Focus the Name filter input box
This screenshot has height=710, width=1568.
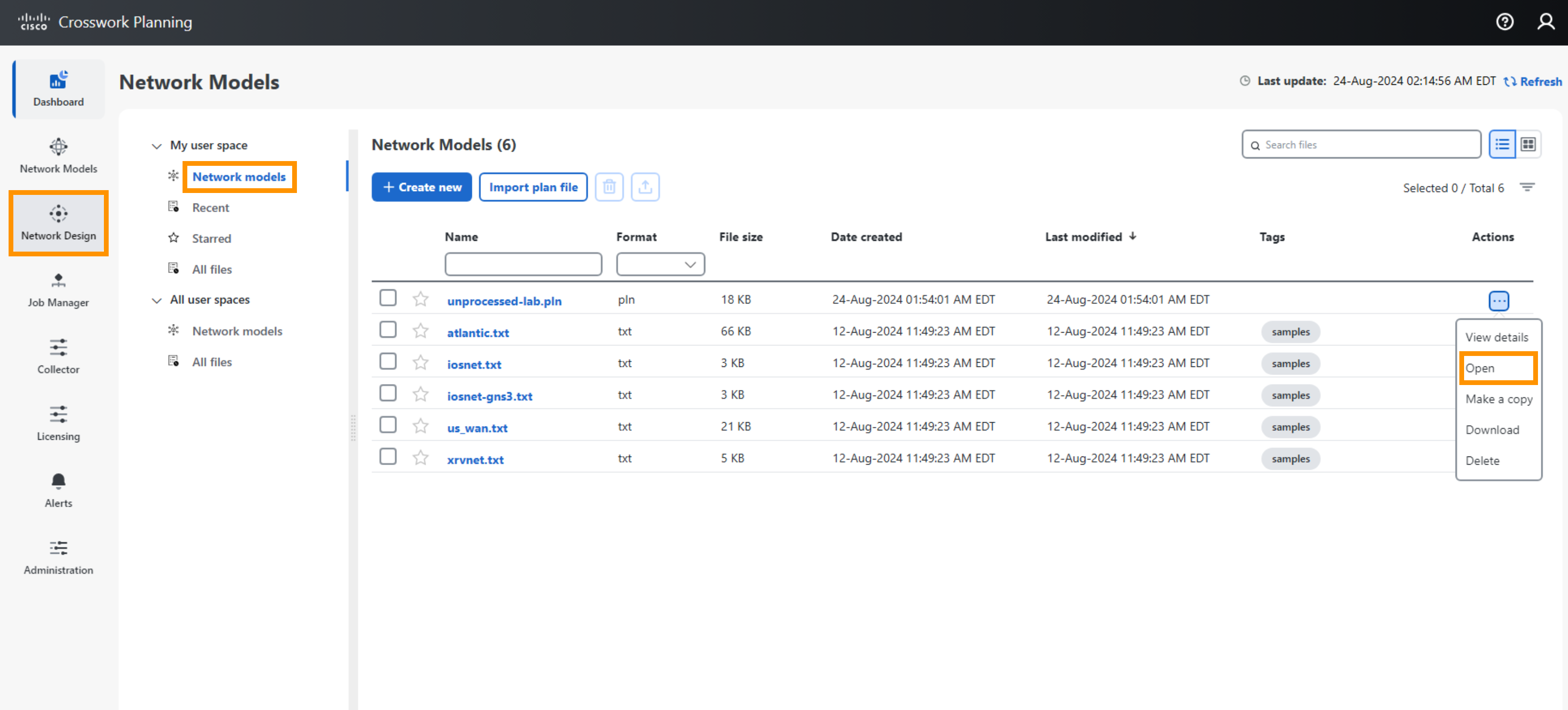click(x=523, y=264)
